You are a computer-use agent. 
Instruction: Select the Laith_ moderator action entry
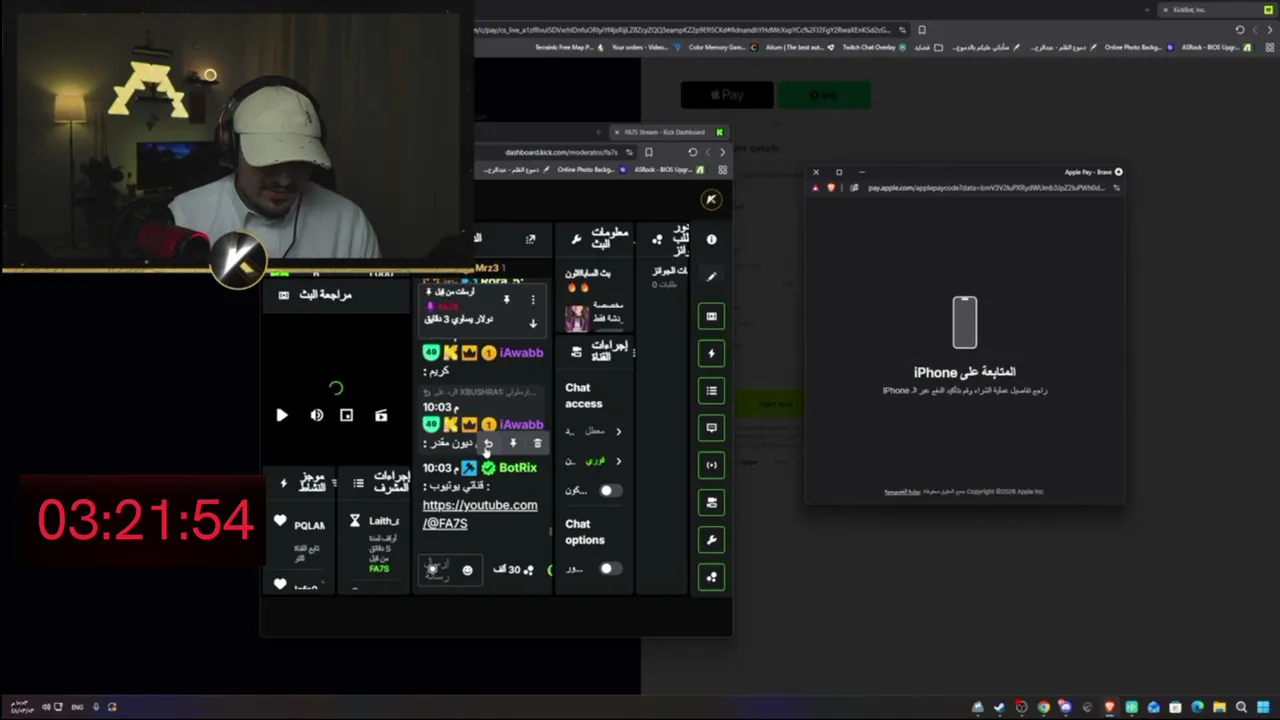[375, 544]
